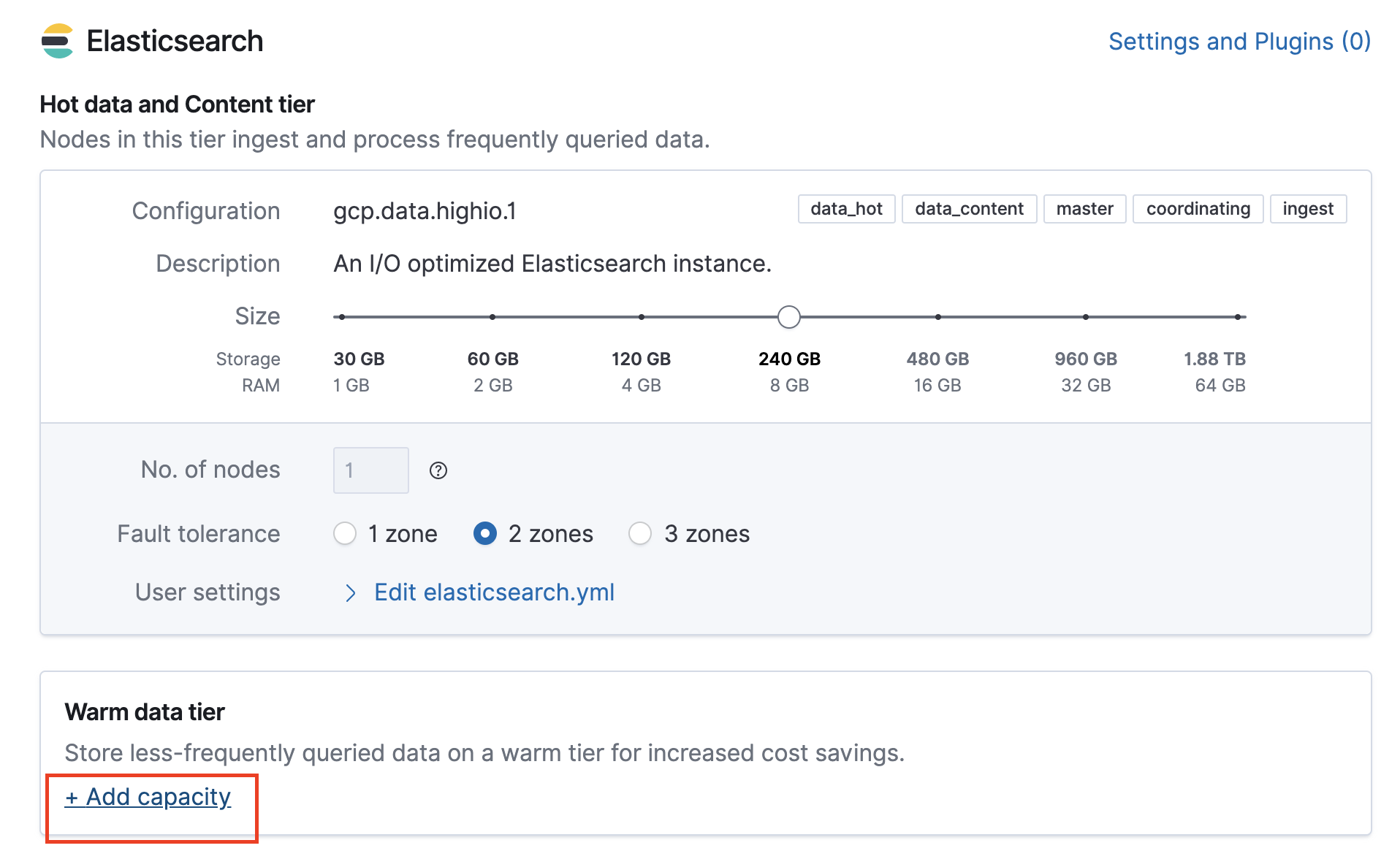Open Settings and Plugins link
1400x859 pixels.
click(1239, 42)
